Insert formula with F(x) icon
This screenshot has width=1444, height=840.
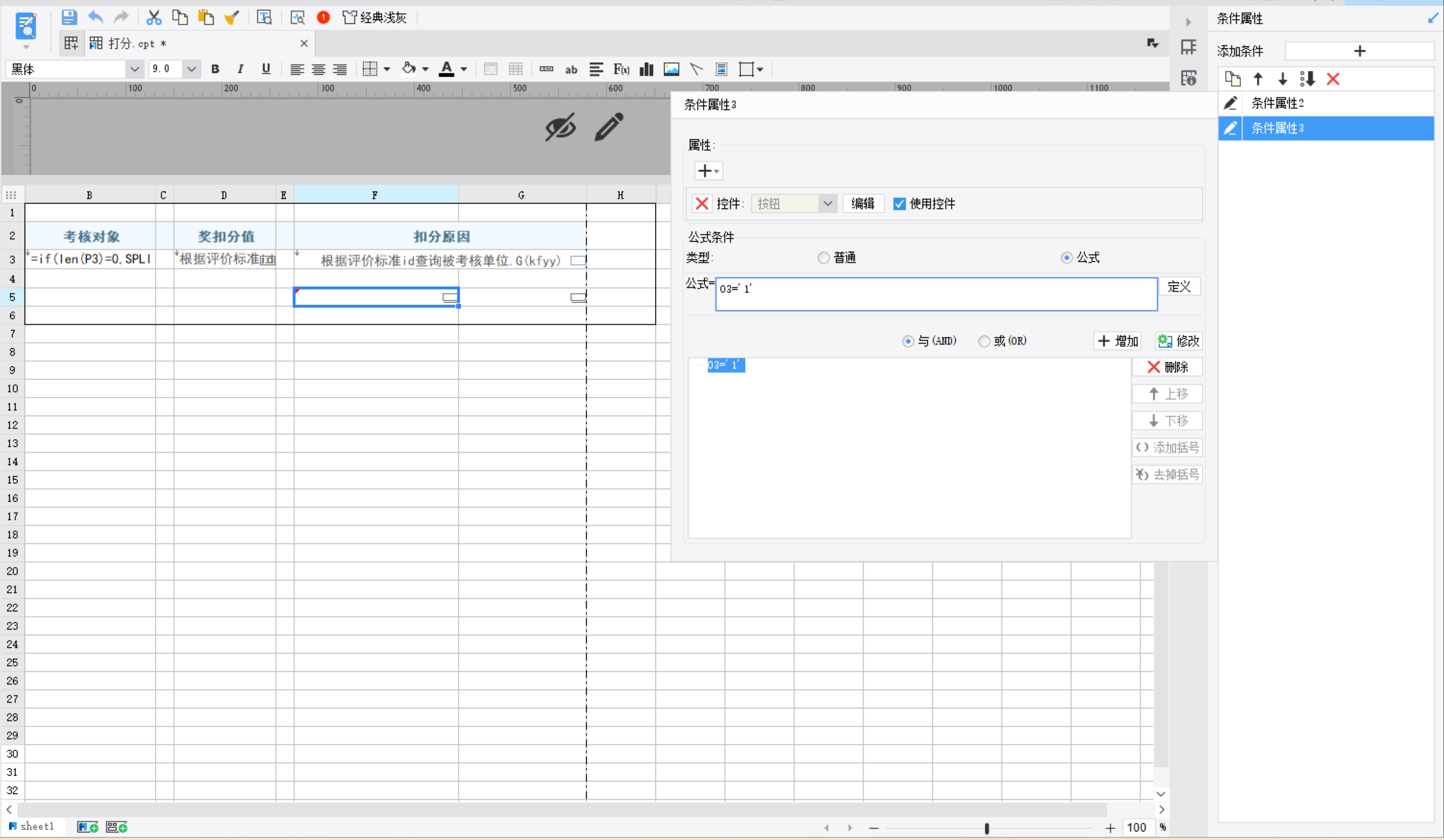(x=621, y=69)
